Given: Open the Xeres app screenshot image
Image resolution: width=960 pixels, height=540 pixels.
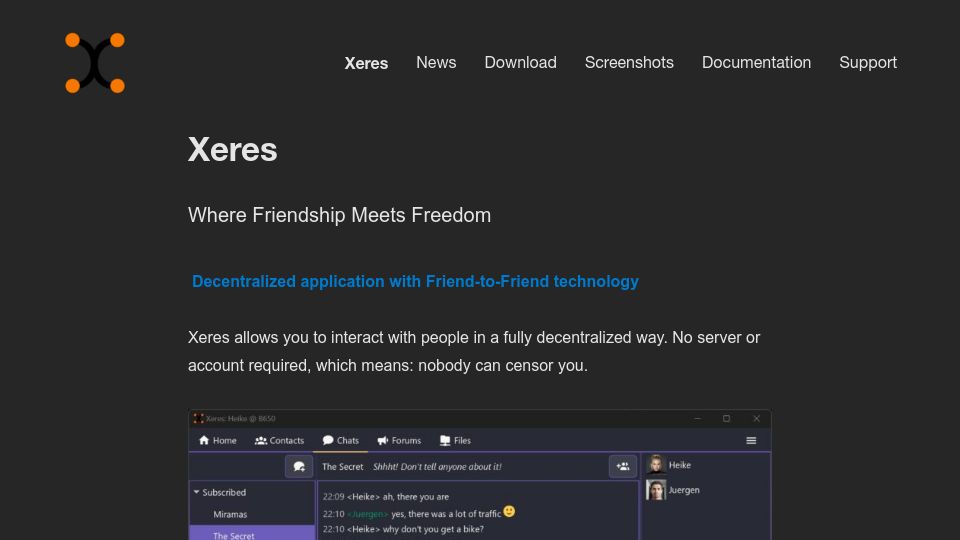Looking at the screenshot, I should click(479, 474).
